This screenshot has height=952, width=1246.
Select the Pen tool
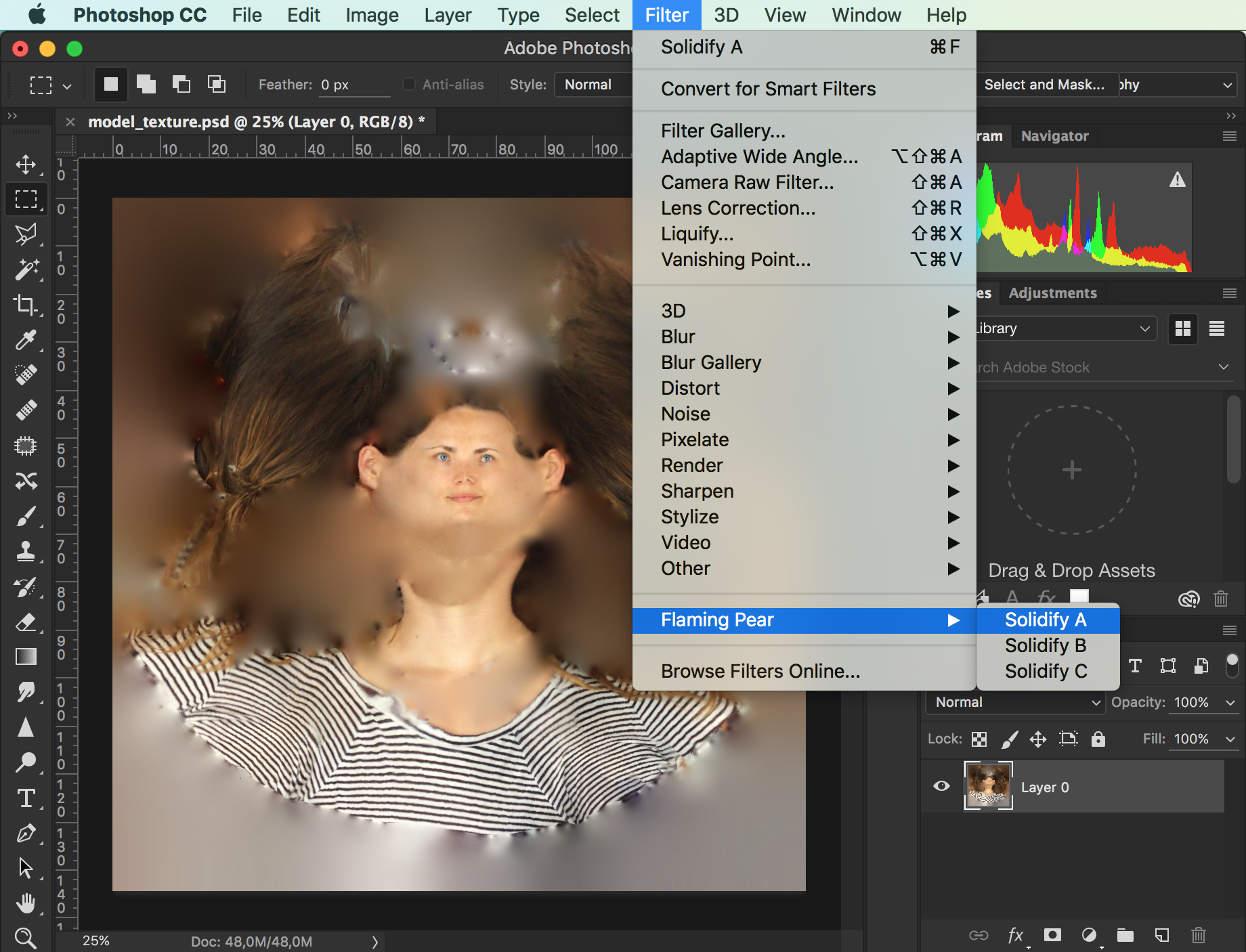26,833
